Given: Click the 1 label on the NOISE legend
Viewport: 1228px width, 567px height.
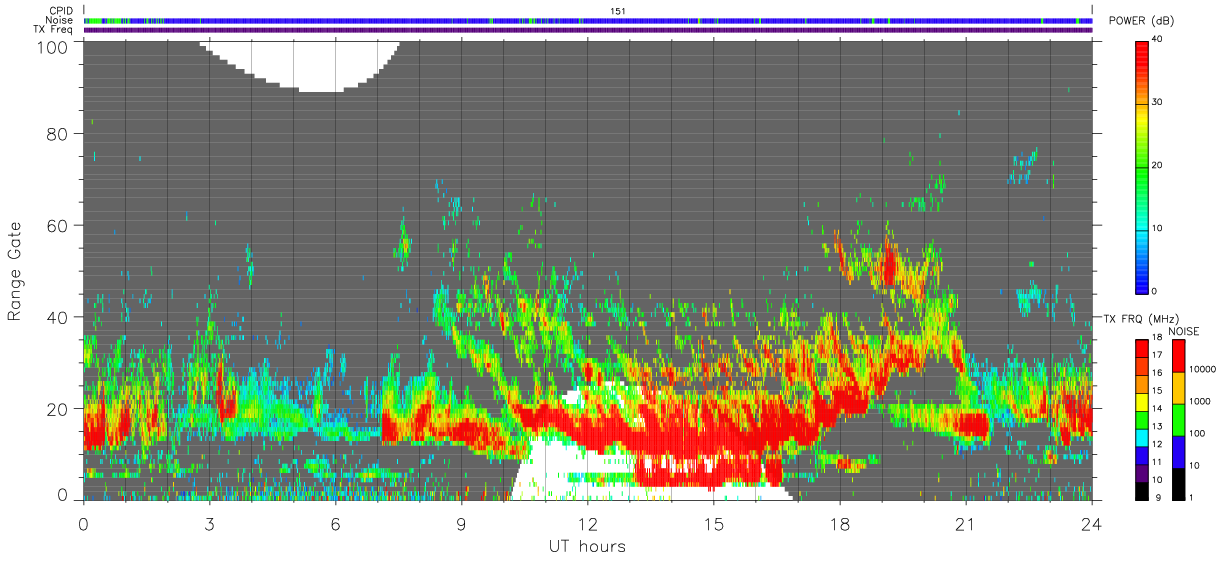Looking at the screenshot, I should [1191, 498].
